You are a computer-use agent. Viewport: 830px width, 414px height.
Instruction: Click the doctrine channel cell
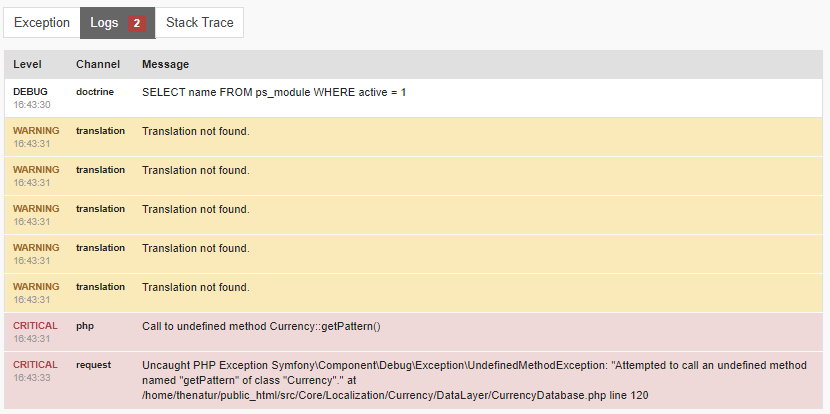click(95, 92)
